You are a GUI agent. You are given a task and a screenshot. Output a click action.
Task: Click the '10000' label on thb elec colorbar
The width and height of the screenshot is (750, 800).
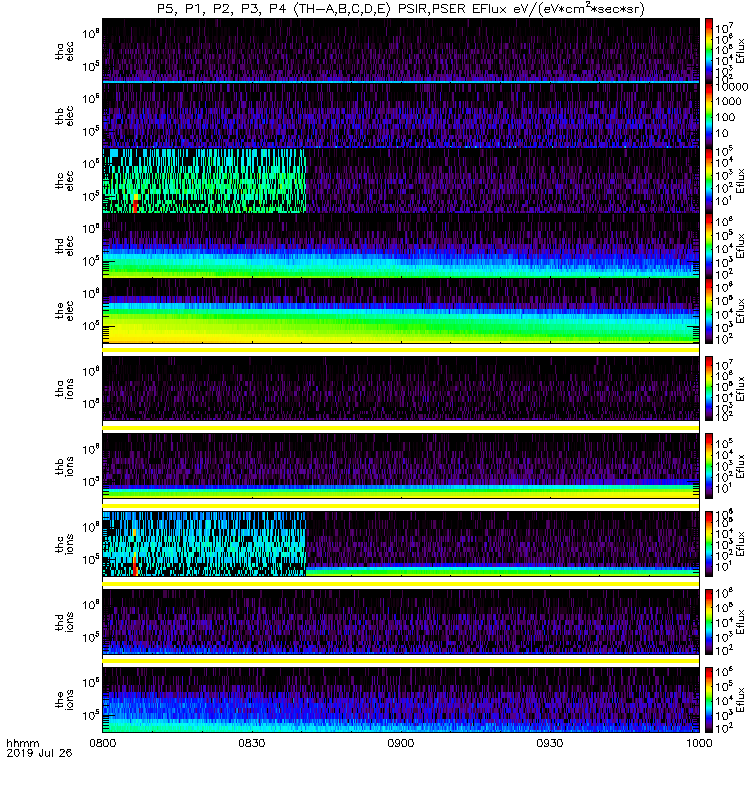click(731, 87)
